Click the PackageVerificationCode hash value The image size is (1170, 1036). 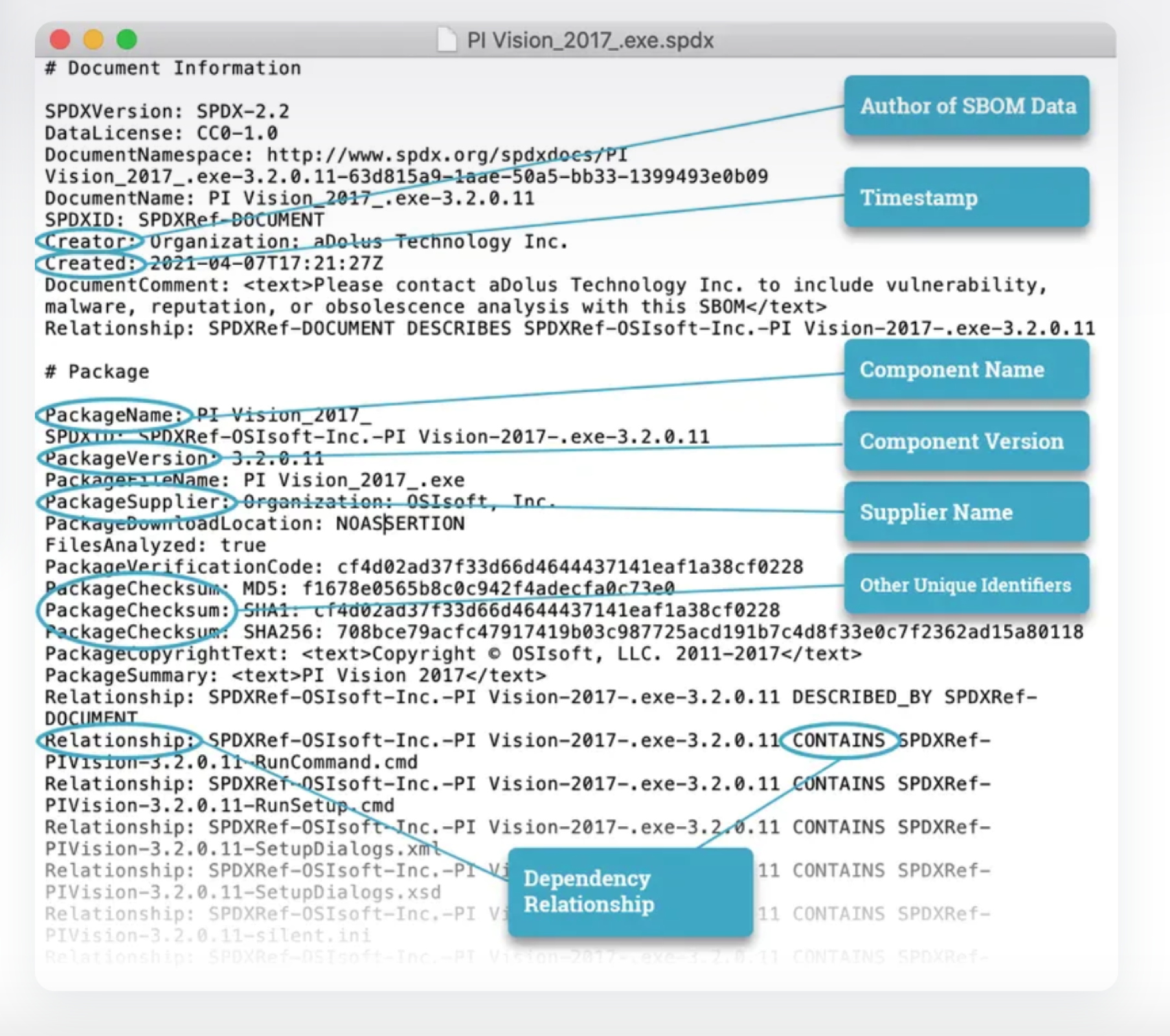(x=570, y=567)
